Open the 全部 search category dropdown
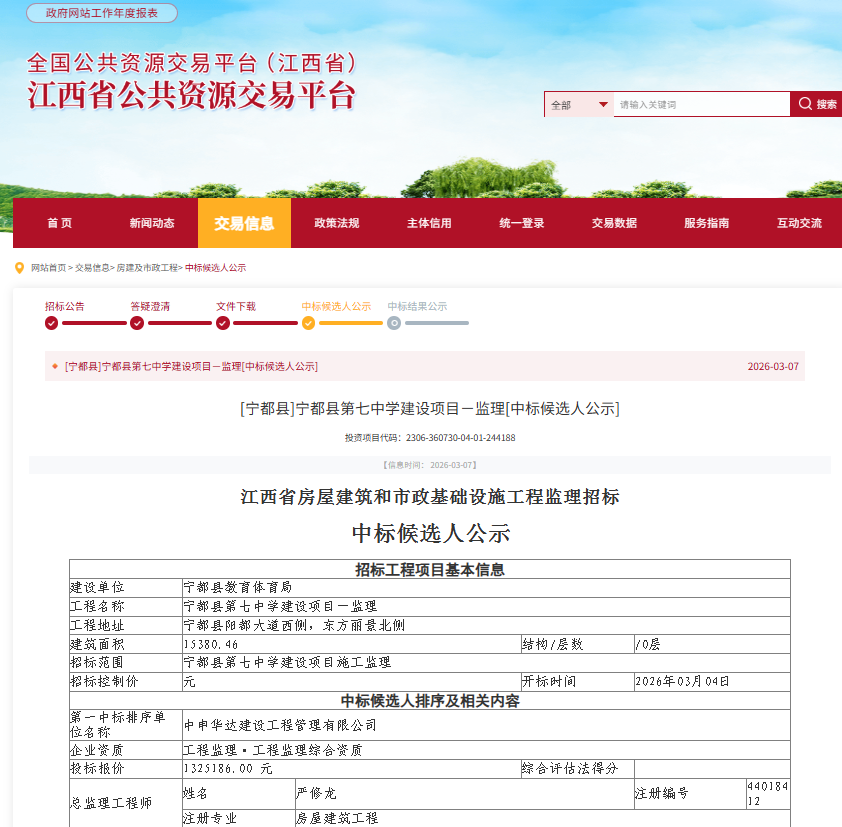This screenshot has height=827, width=842. click(579, 105)
